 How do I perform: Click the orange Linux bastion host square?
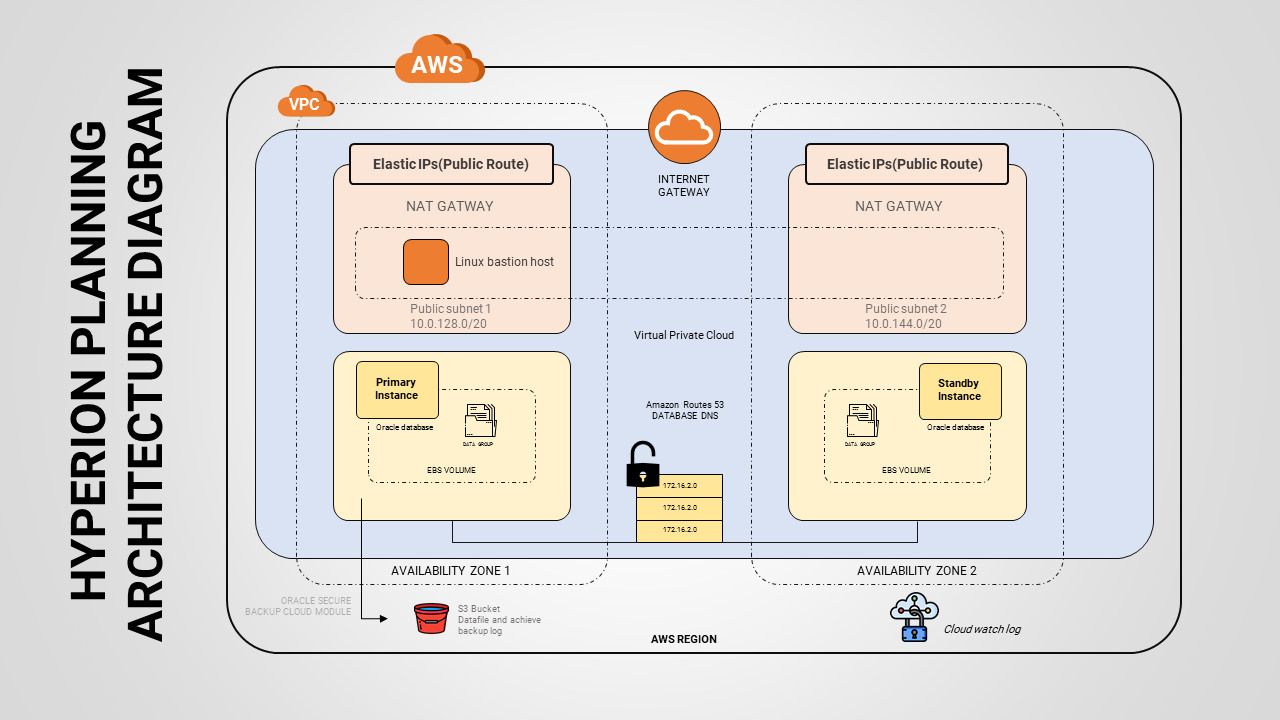click(426, 262)
